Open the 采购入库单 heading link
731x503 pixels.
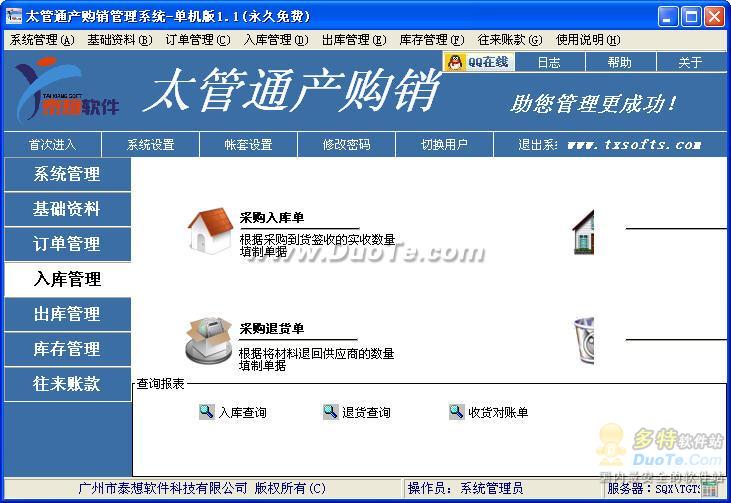point(272,217)
